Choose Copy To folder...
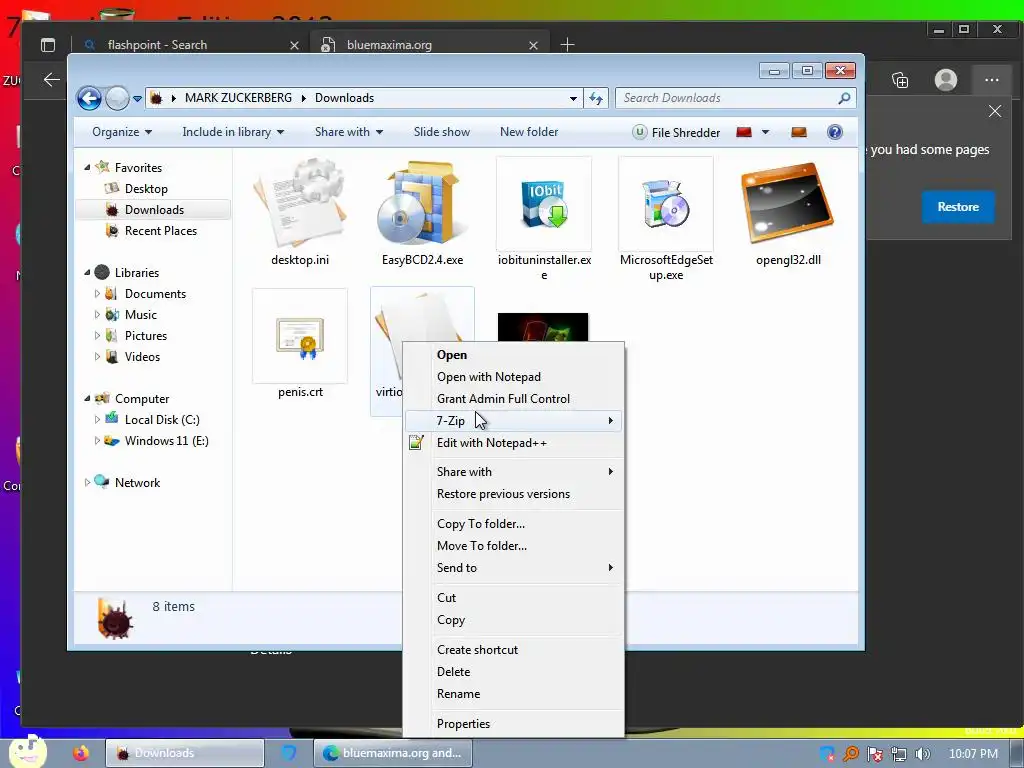The width and height of the screenshot is (1024, 768). (x=513, y=524)
